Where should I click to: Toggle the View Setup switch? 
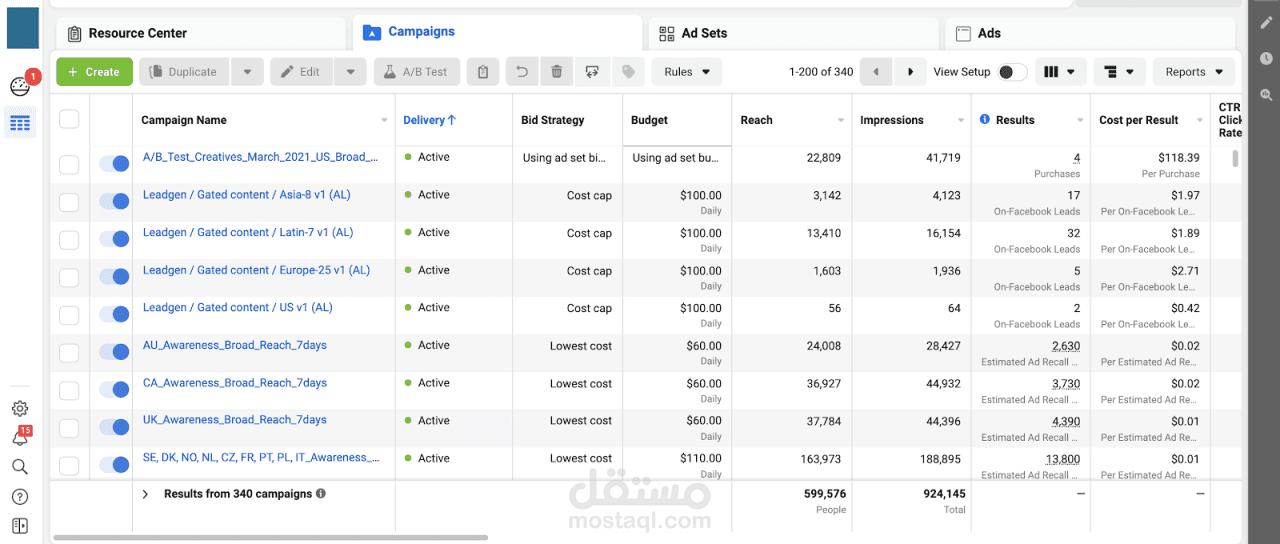click(x=1012, y=72)
